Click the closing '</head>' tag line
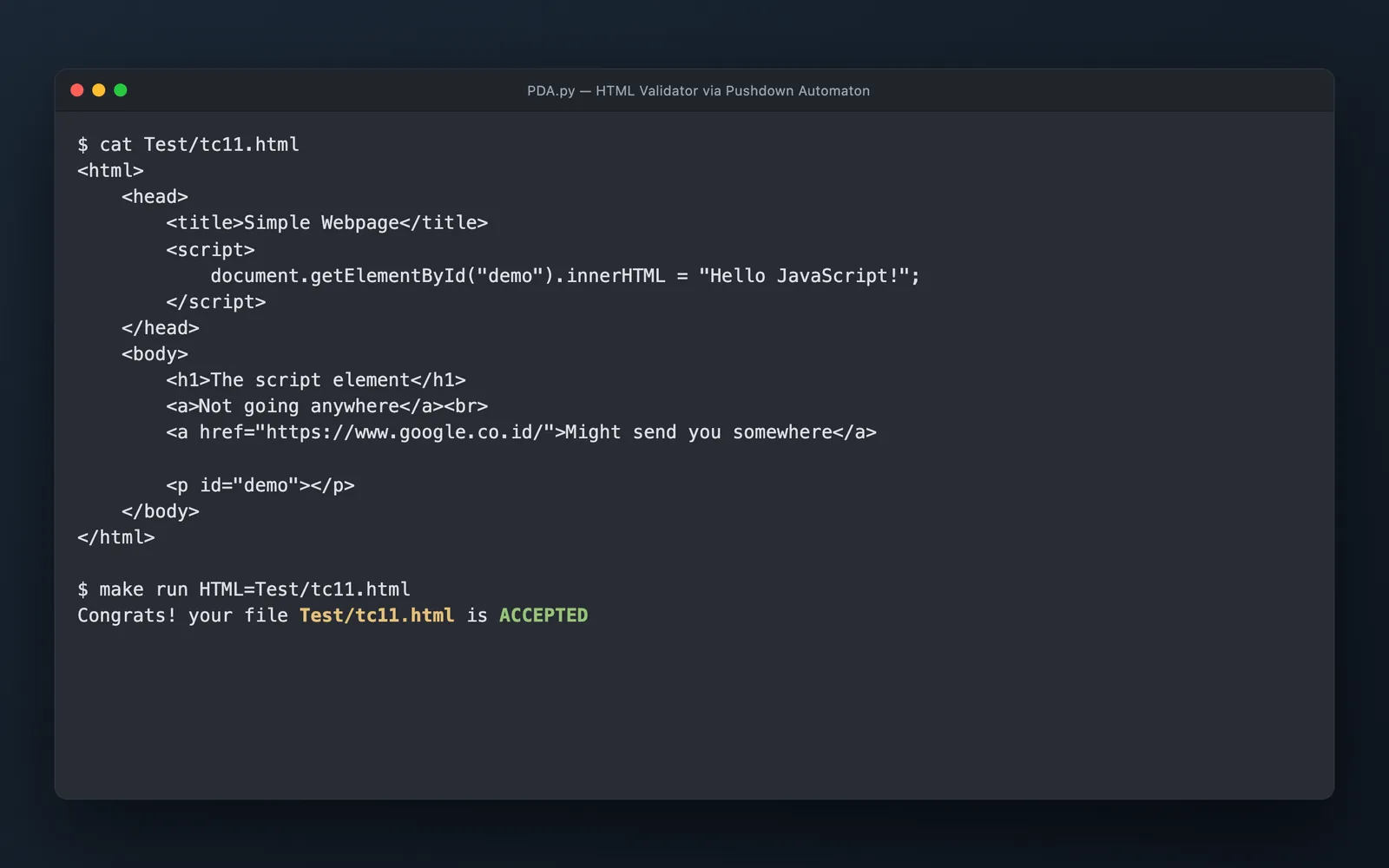Viewport: 1389px width, 868px height. [161, 328]
